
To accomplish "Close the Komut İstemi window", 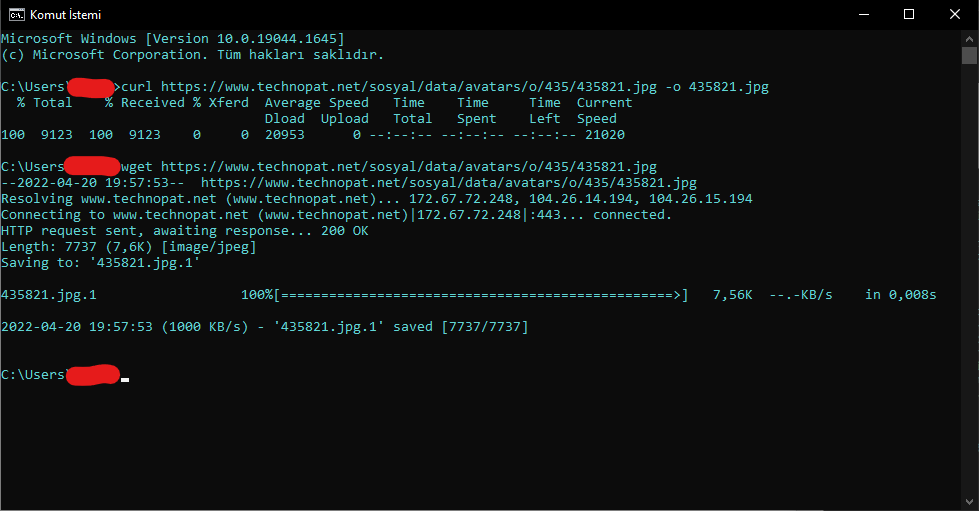I will [955, 15].
